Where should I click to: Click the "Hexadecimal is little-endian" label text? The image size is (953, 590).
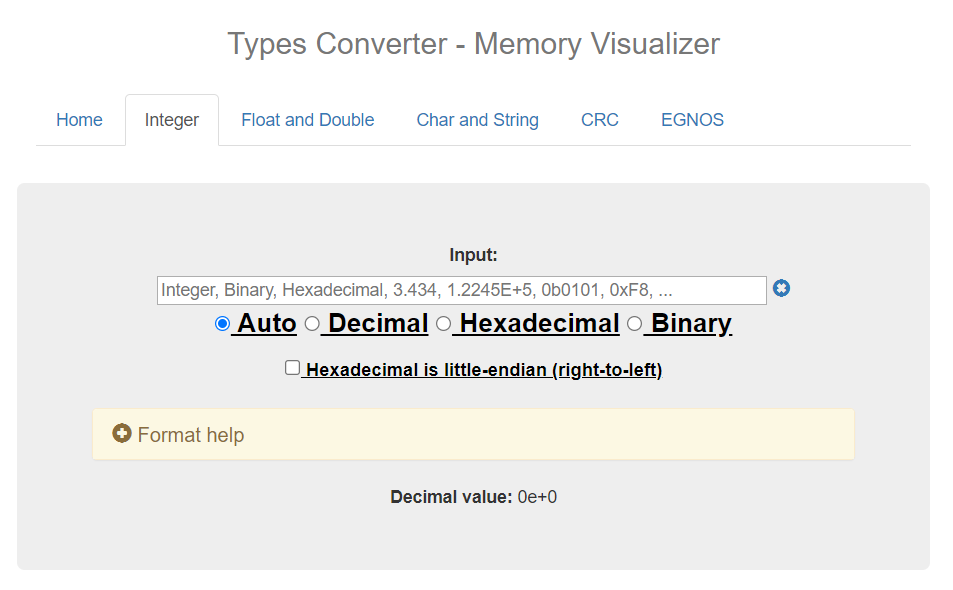click(483, 370)
